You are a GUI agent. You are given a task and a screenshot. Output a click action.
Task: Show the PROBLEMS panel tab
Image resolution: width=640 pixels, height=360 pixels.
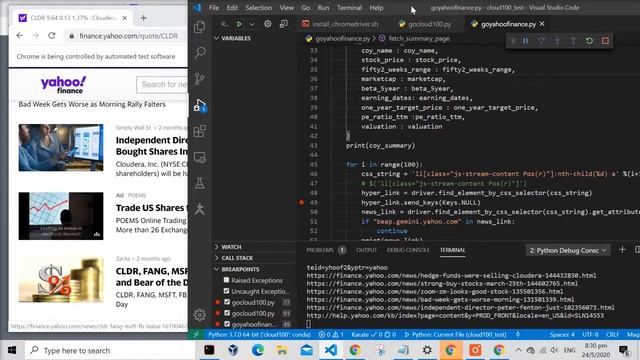(x=320, y=250)
